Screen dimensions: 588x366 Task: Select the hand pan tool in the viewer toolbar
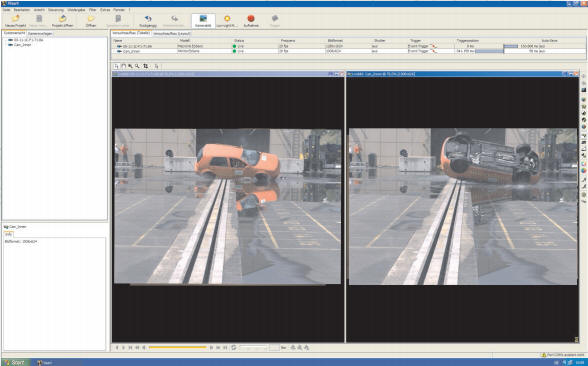[x=123, y=66]
